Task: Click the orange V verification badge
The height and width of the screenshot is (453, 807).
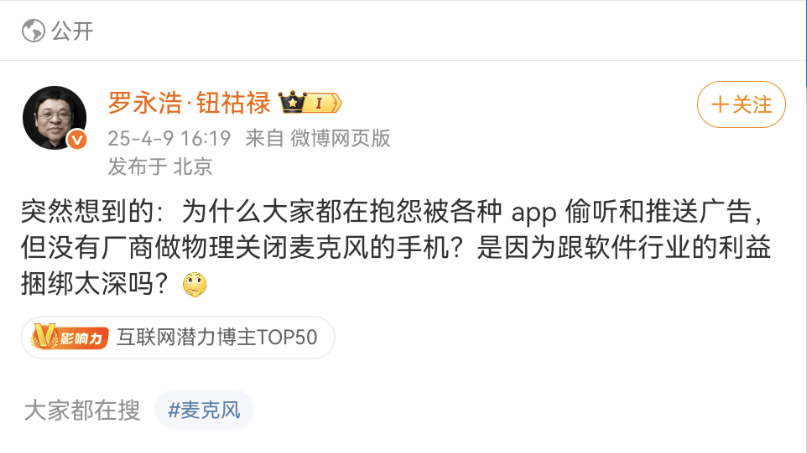Action: click(77, 140)
